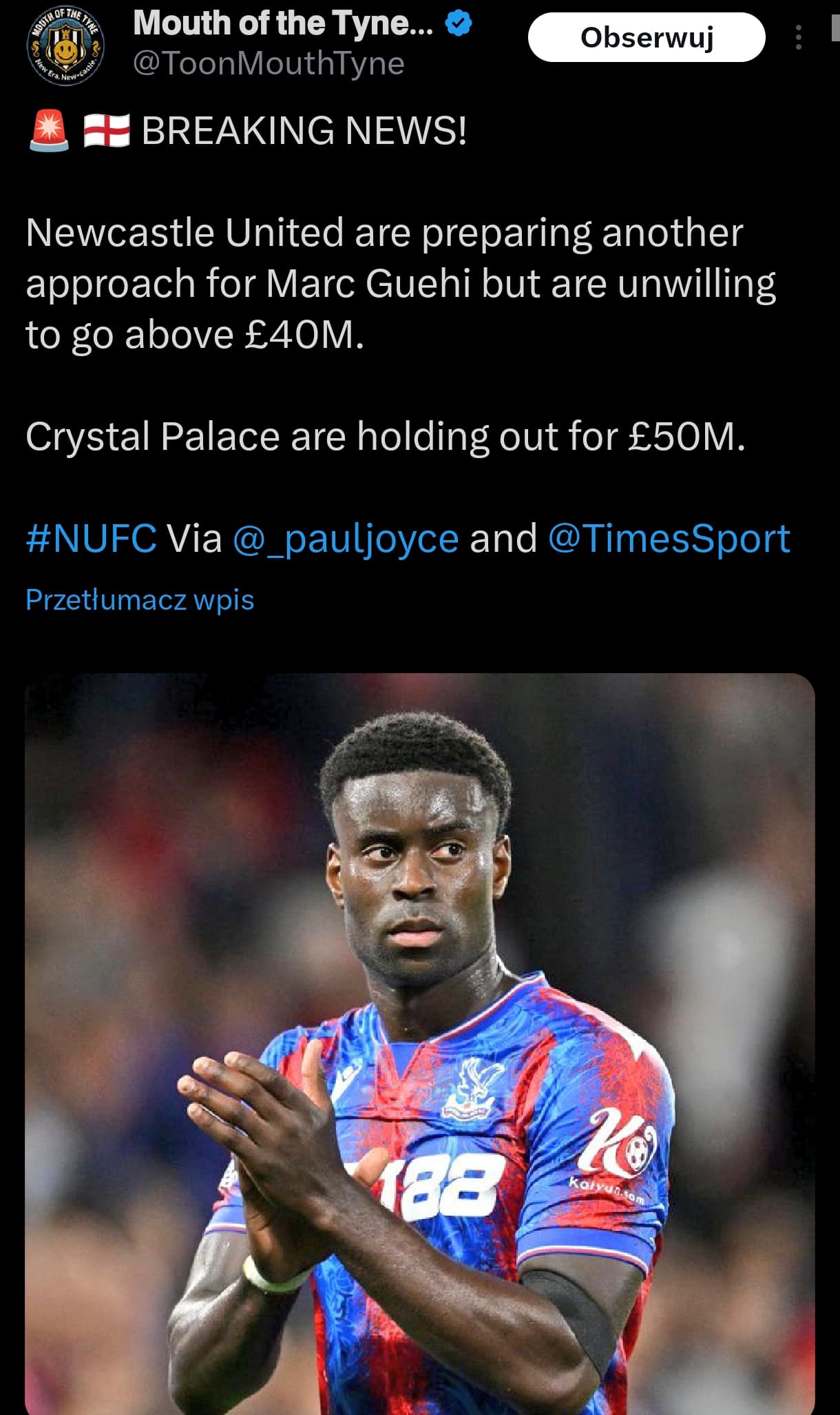Click the scrollbar at the top right edge
The width and height of the screenshot is (840, 1415).
tap(835, 28)
